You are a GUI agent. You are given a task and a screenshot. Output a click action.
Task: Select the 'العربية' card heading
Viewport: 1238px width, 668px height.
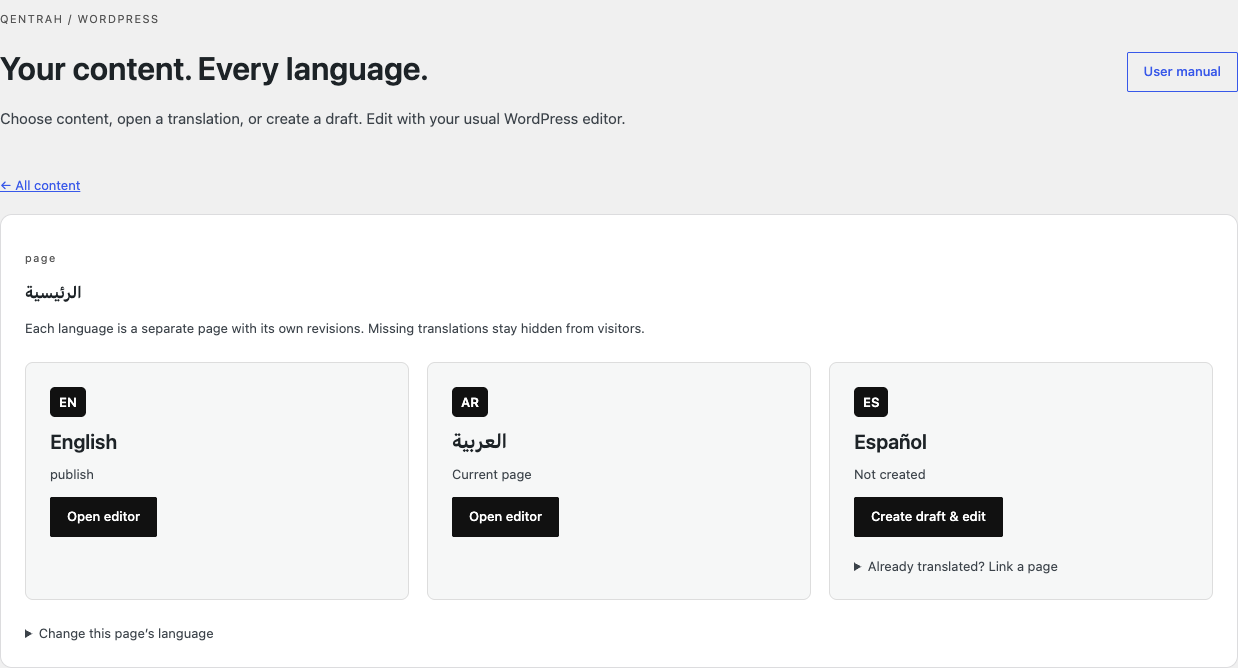[479, 442]
